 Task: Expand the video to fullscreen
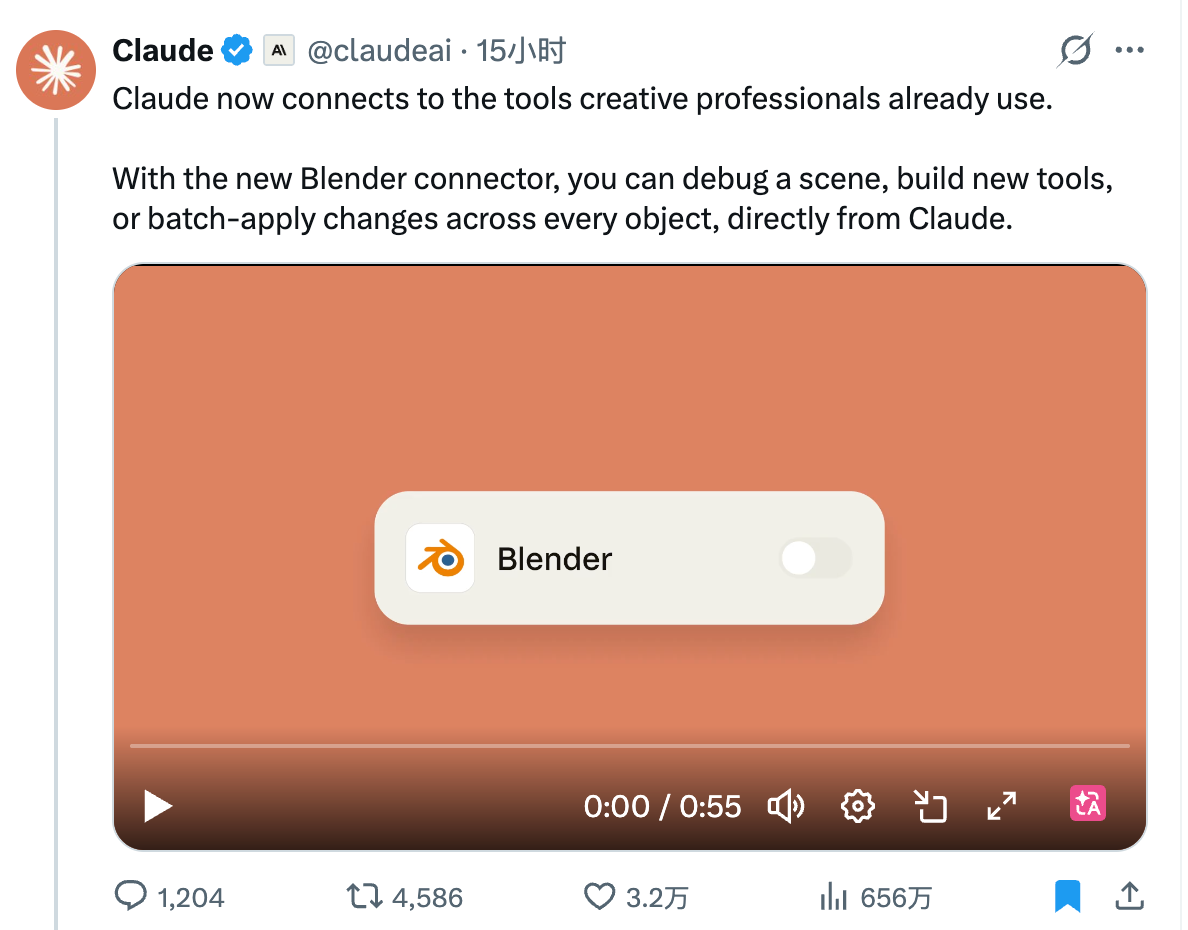click(x=1001, y=805)
